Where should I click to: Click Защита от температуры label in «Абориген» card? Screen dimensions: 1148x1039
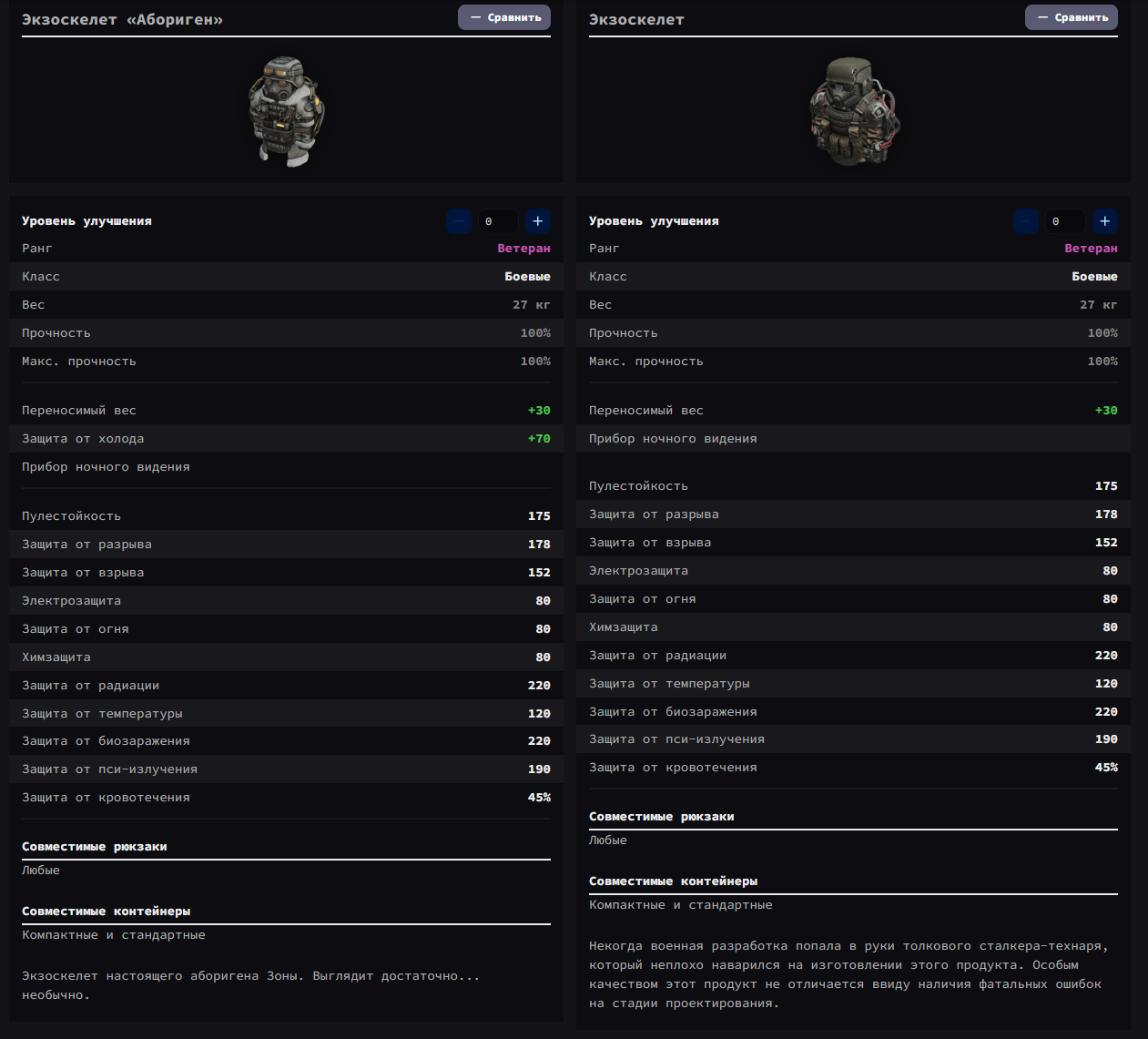[102, 714]
